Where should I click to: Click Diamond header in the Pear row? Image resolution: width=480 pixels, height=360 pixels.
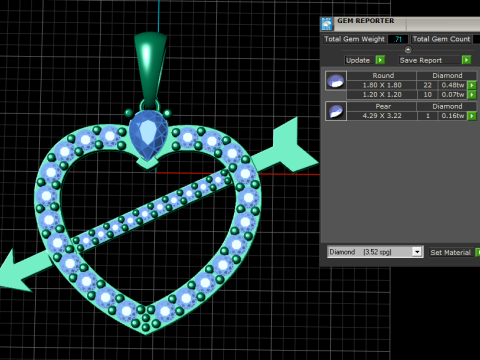click(447, 106)
